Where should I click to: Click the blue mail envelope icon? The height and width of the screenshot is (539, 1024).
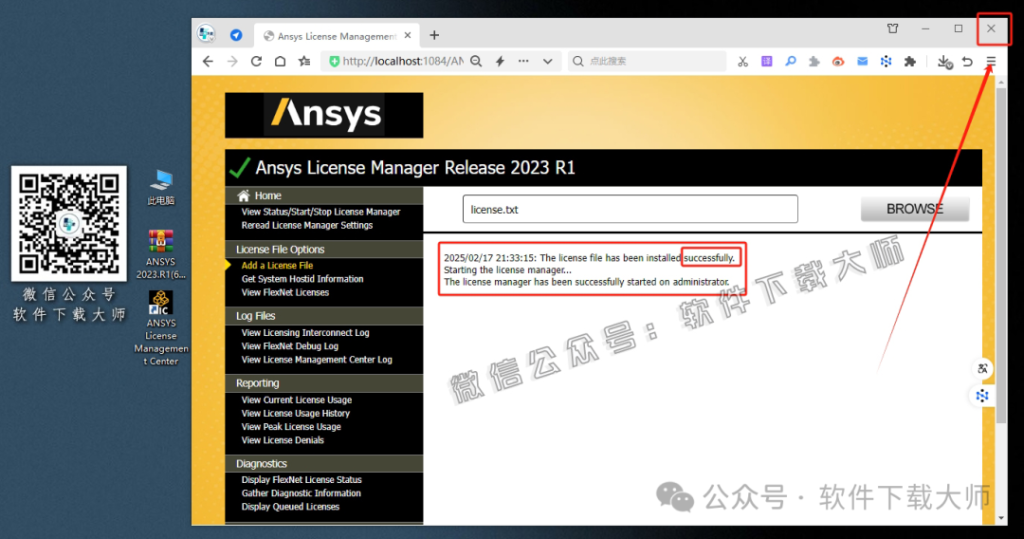click(862, 61)
